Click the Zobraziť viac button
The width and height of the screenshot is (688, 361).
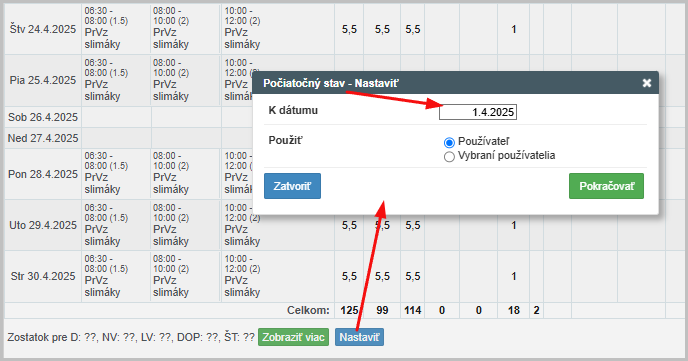293,337
